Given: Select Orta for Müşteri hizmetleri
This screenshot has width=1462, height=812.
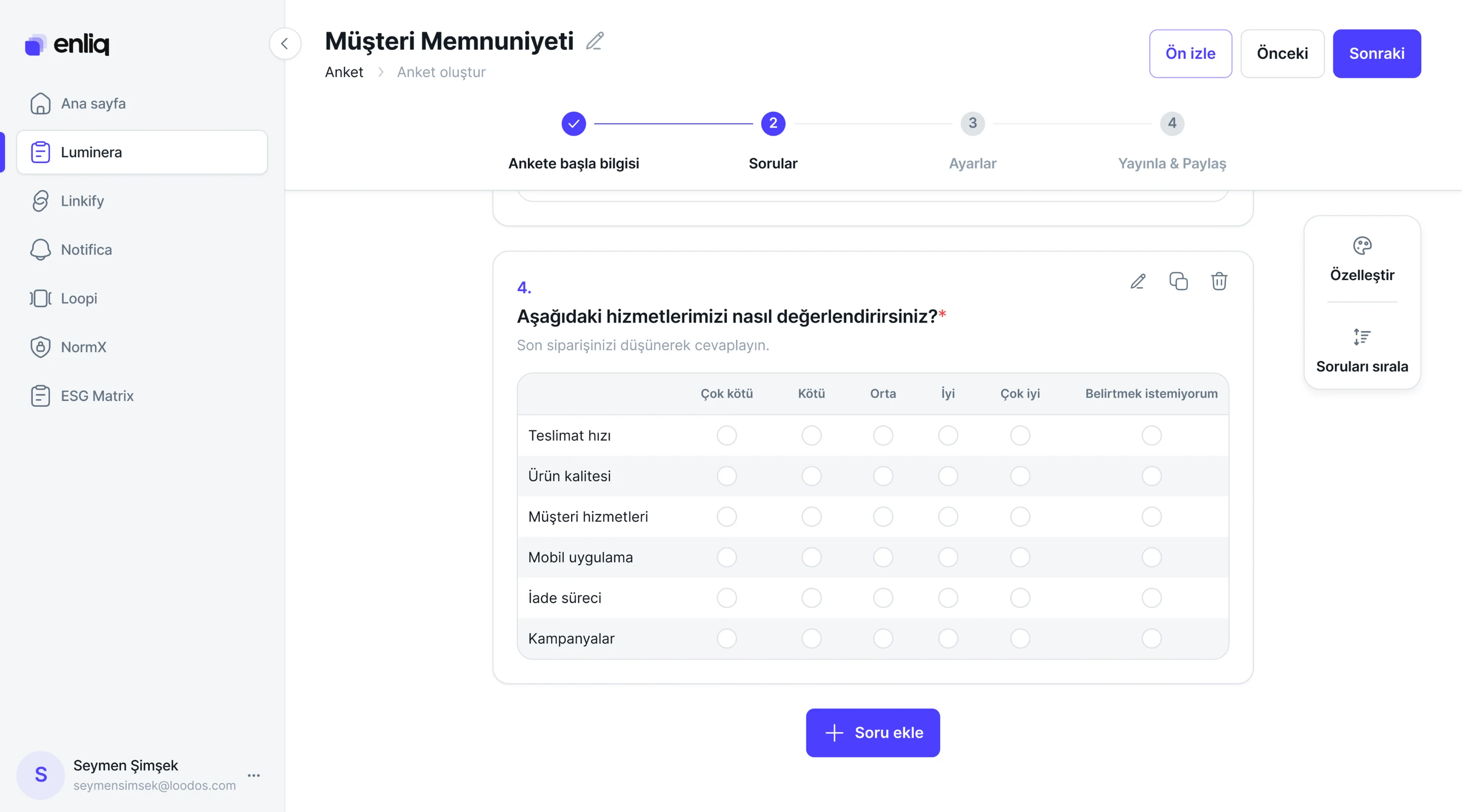Looking at the screenshot, I should (x=883, y=517).
